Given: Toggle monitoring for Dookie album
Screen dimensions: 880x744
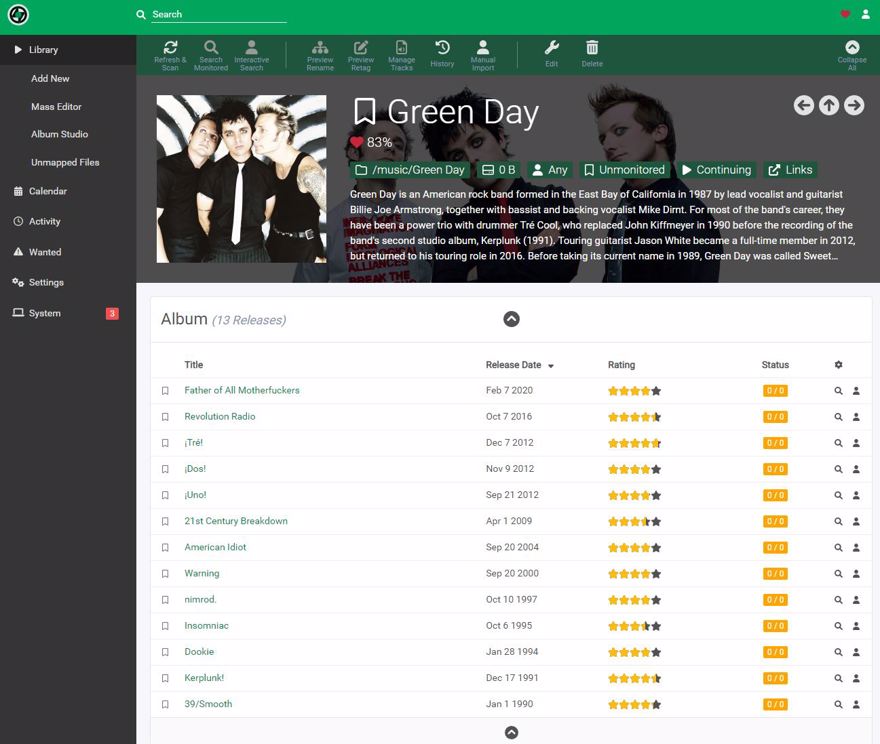Looking at the screenshot, I should tap(165, 652).
